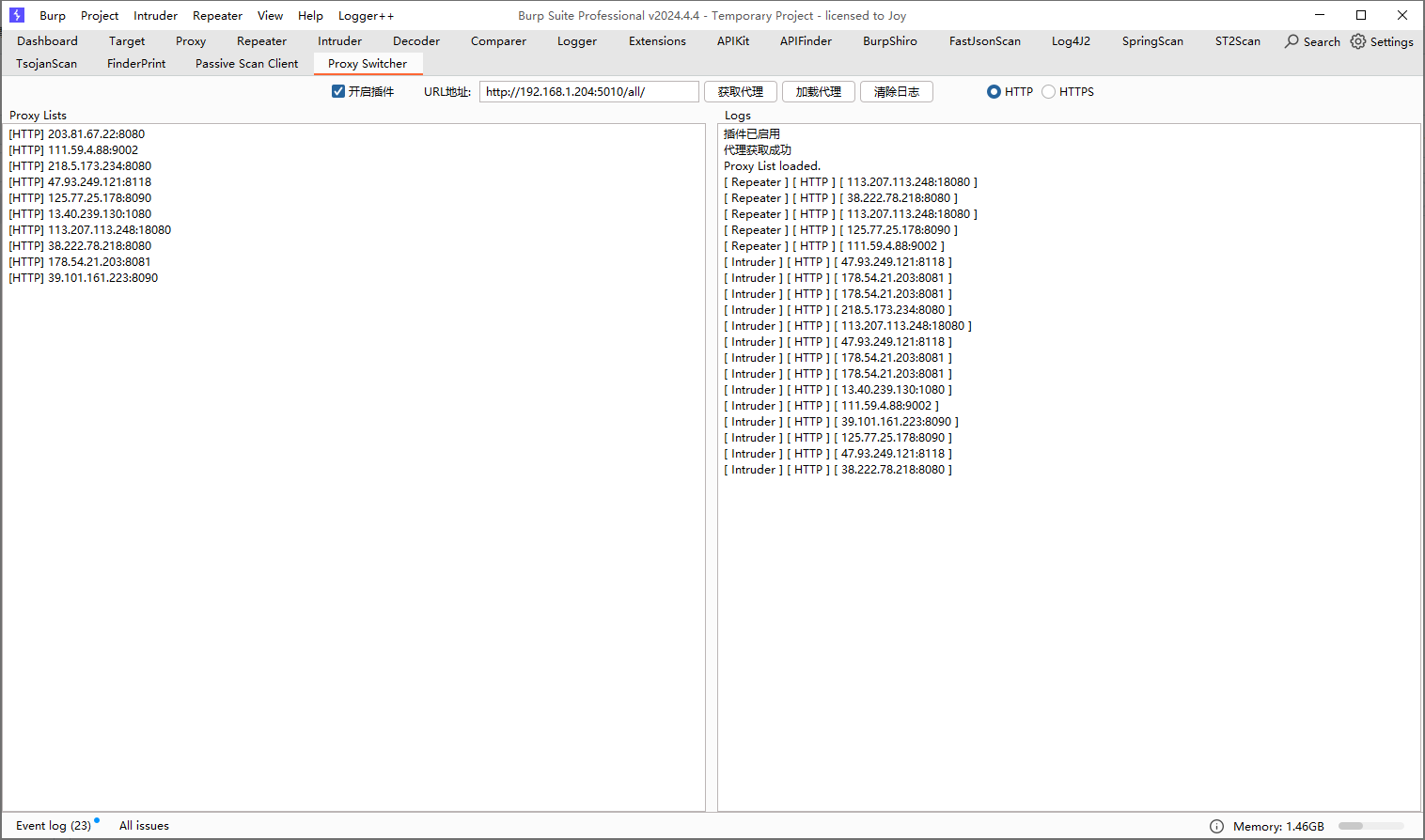Switch to the Comparer tab
Image resolution: width=1425 pixels, height=840 pixels.
tap(498, 41)
